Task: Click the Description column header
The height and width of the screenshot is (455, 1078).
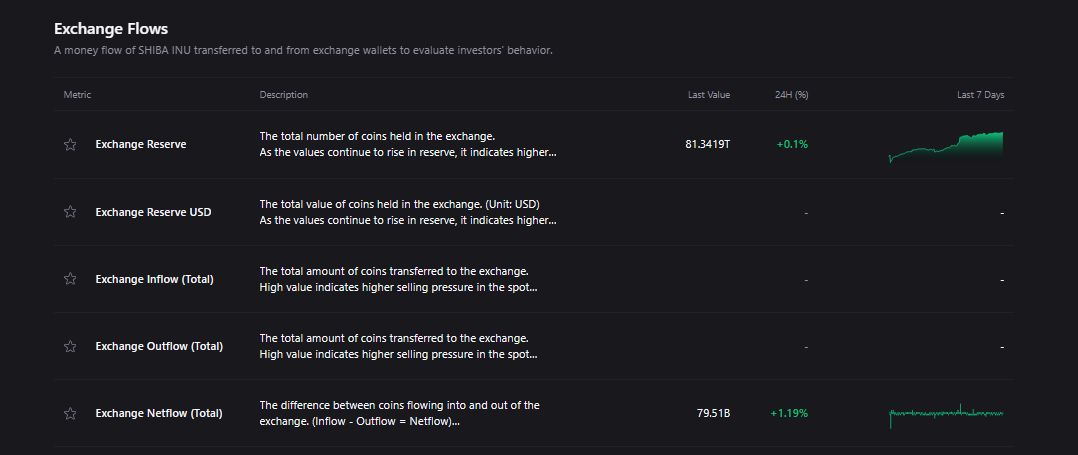Action: tap(284, 95)
